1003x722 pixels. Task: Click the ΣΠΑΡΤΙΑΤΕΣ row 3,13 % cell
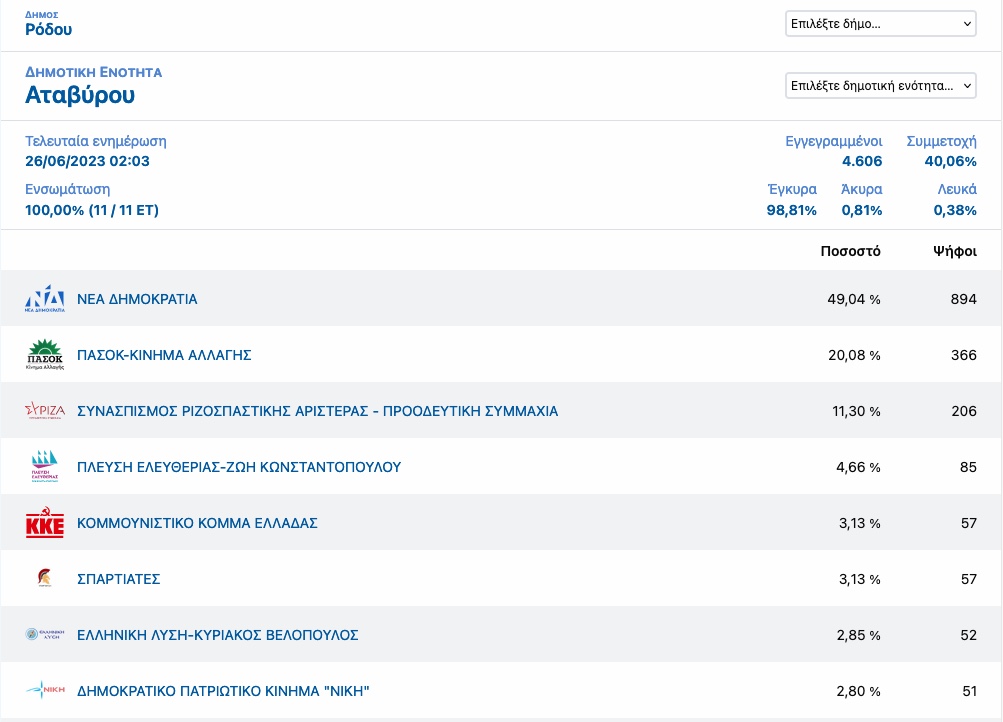pos(859,579)
